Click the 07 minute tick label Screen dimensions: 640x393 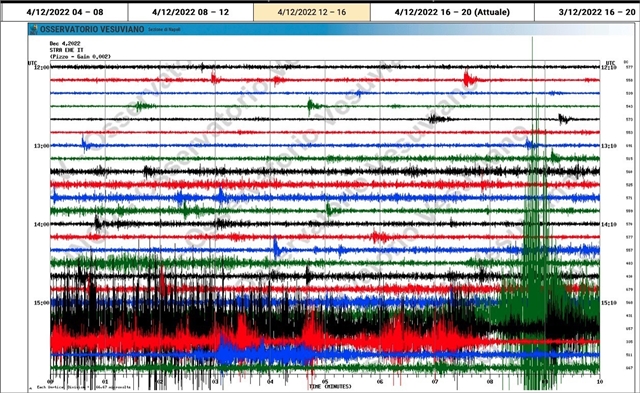point(435,382)
